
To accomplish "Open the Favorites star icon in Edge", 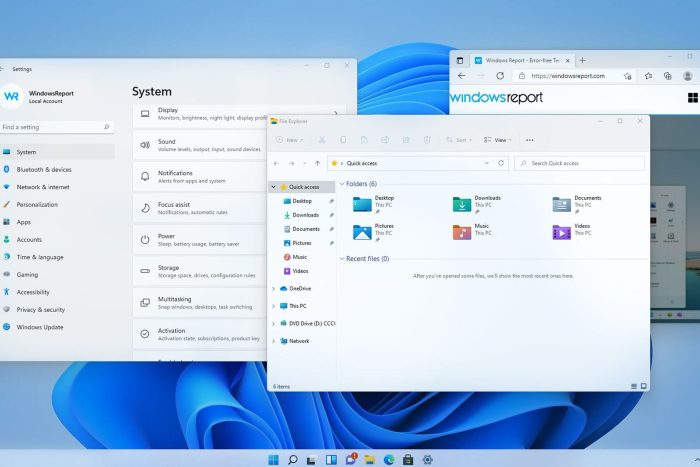I will click(x=648, y=76).
